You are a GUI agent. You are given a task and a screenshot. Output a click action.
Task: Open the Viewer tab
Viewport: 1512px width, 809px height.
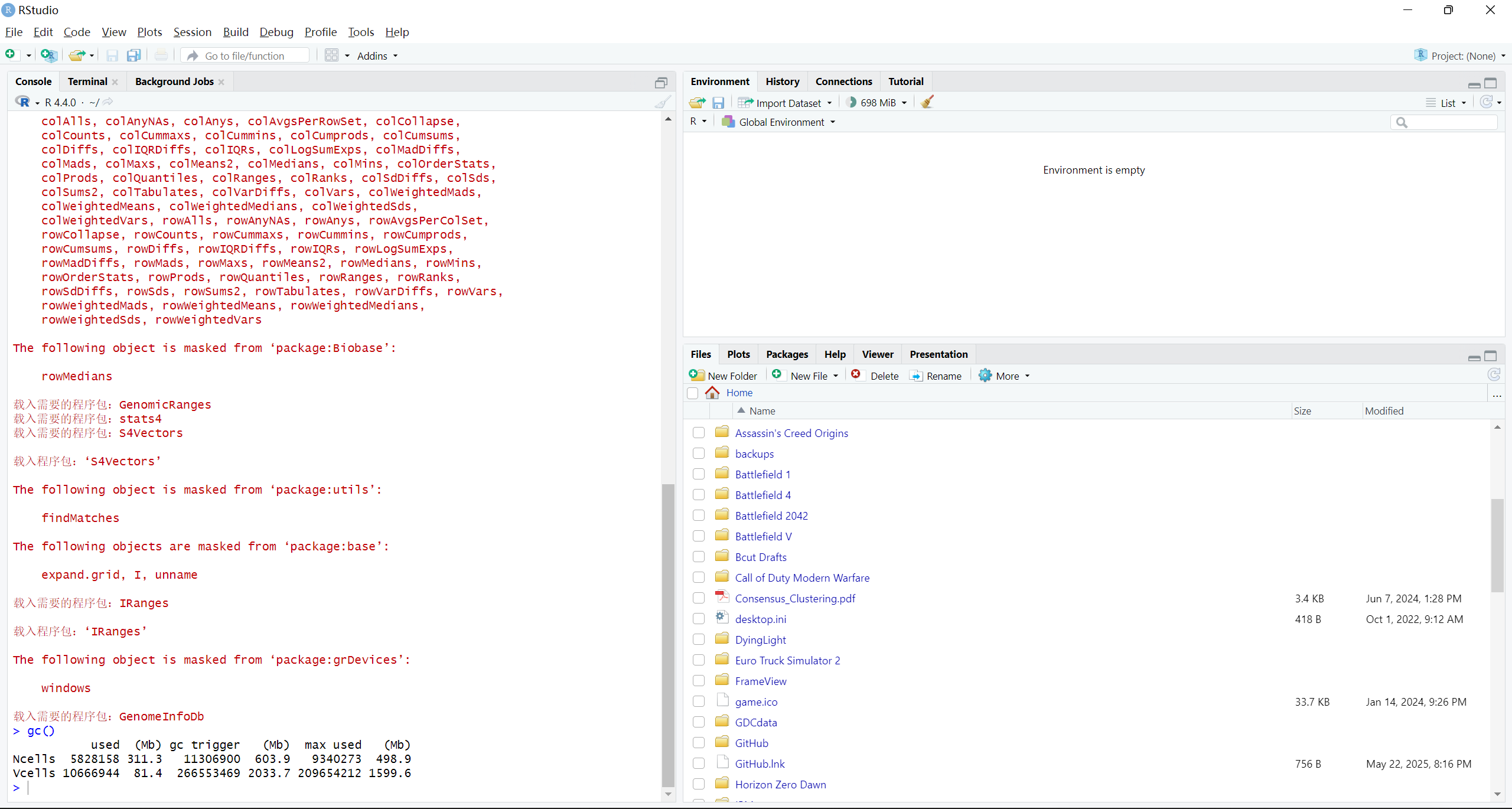point(877,354)
